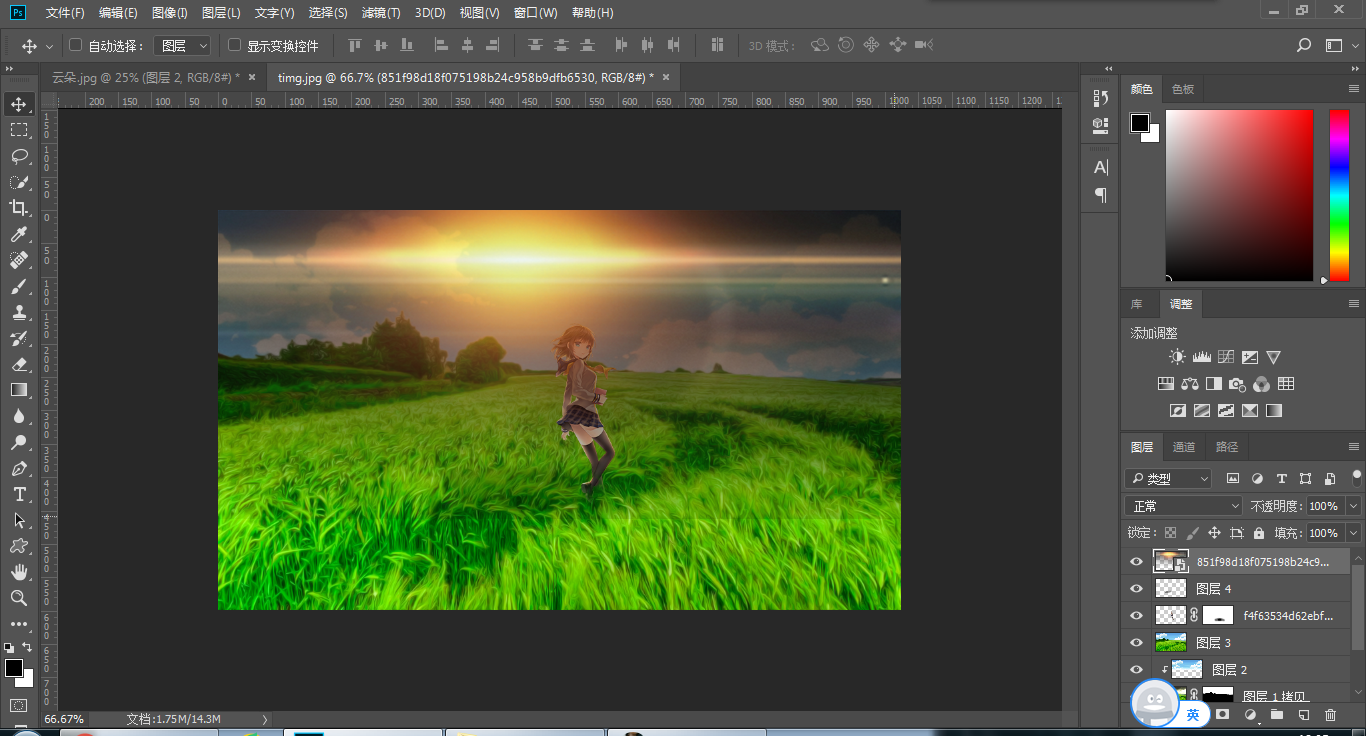Add a layer mask from Layers panel bottom
This screenshot has height=736, width=1366.
tap(1222, 715)
